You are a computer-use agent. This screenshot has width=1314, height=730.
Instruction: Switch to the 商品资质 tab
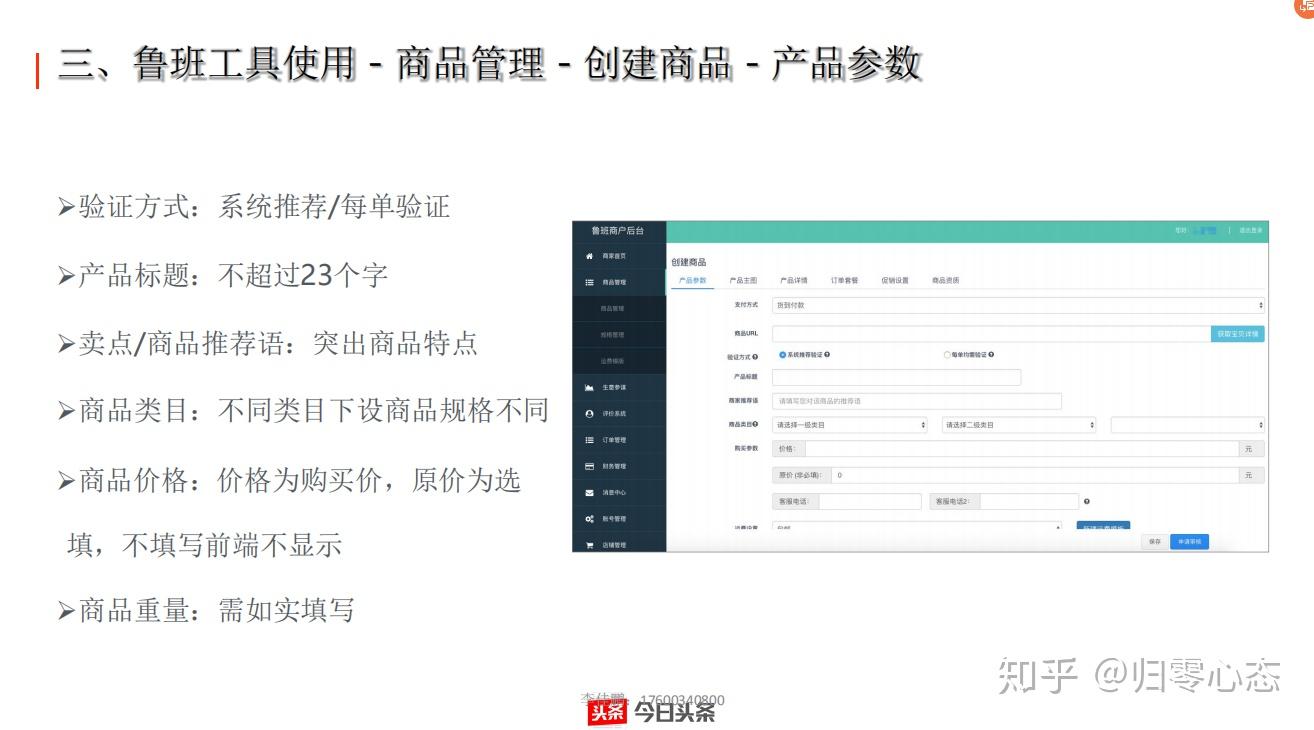click(946, 281)
